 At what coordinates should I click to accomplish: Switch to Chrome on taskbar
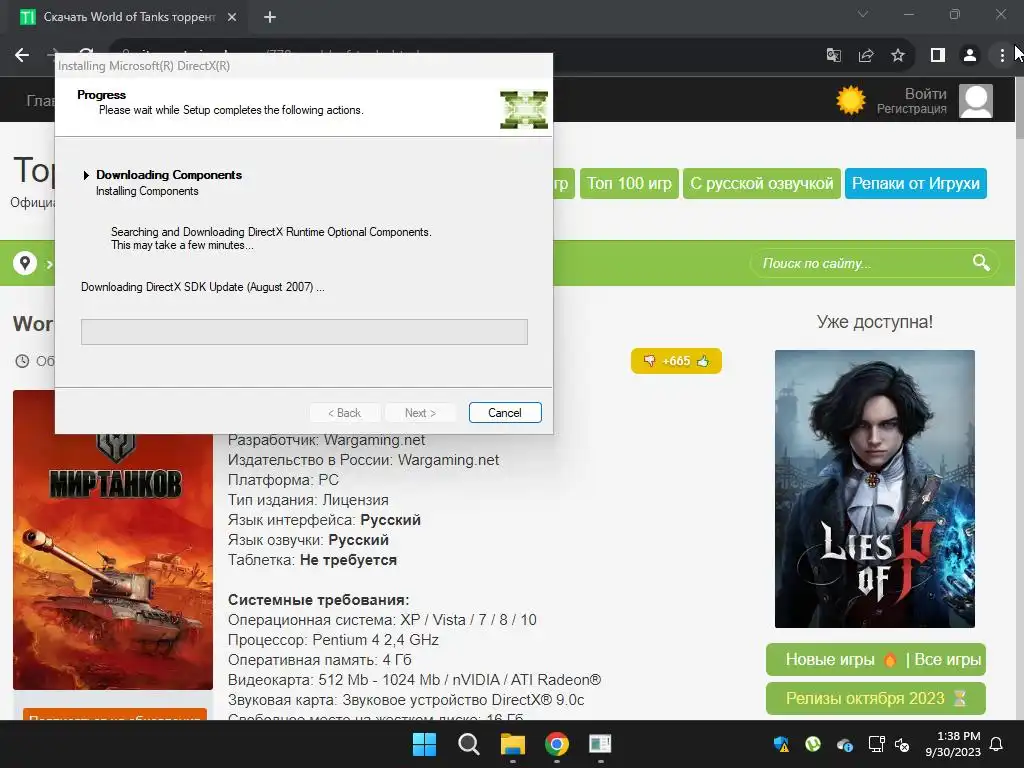pos(556,744)
